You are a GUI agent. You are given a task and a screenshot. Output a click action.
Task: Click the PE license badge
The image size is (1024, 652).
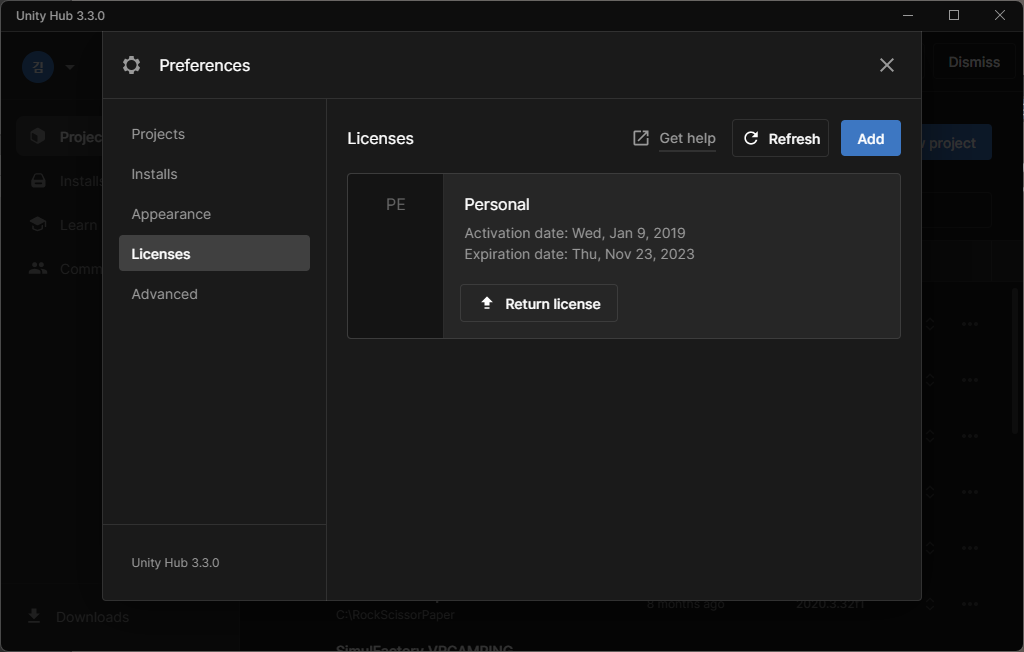pyautogui.click(x=395, y=204)
